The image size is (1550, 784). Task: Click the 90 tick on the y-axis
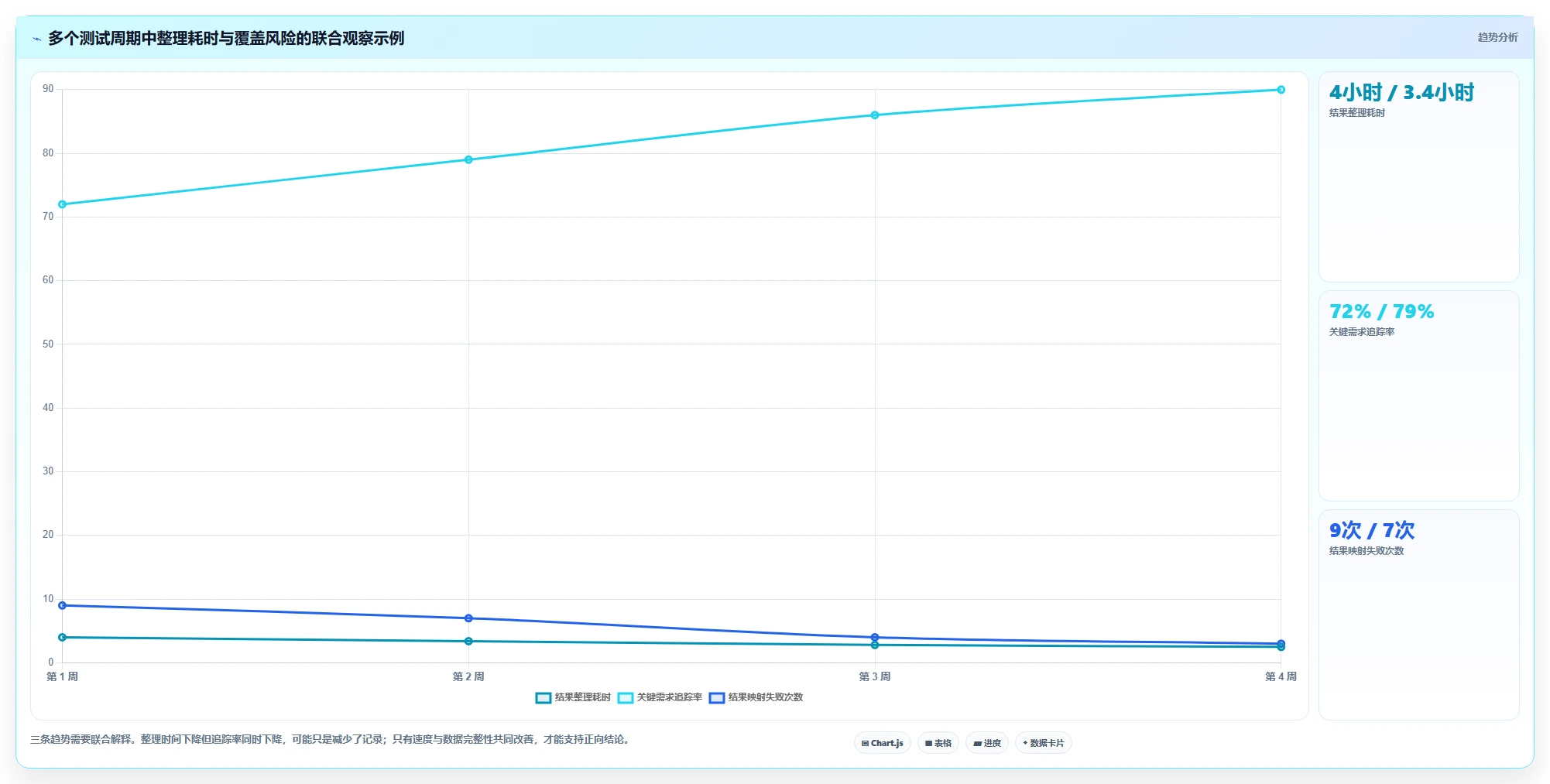(x=48, y=89)
